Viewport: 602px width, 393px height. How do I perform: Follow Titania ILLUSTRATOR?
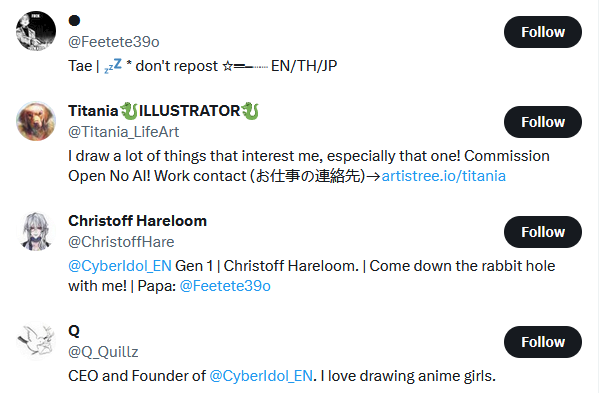coord(542,122)
